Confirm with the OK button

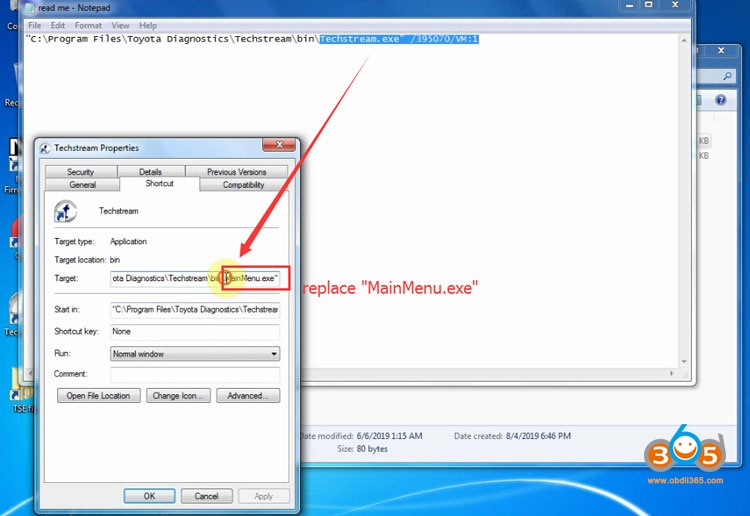pyautogui.click(x=149, y=496)
